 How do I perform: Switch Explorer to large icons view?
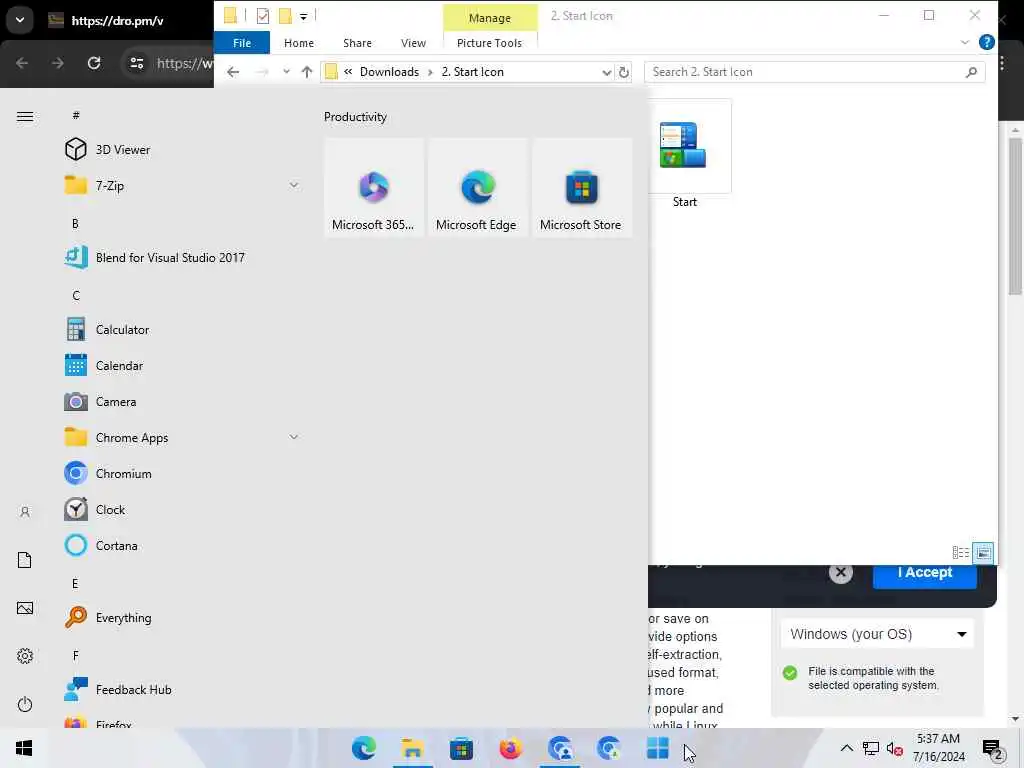[982, 552]
